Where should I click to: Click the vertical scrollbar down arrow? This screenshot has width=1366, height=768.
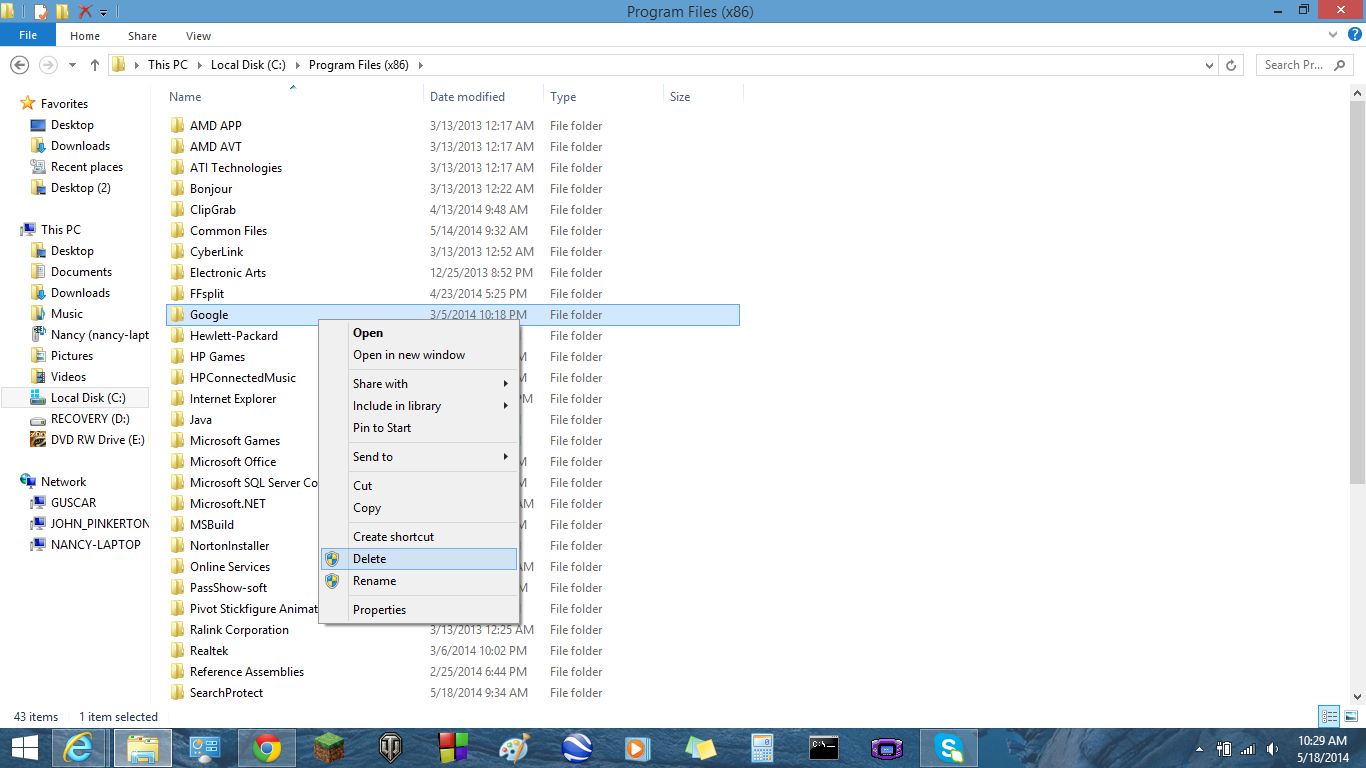(x=1357, y=696)
